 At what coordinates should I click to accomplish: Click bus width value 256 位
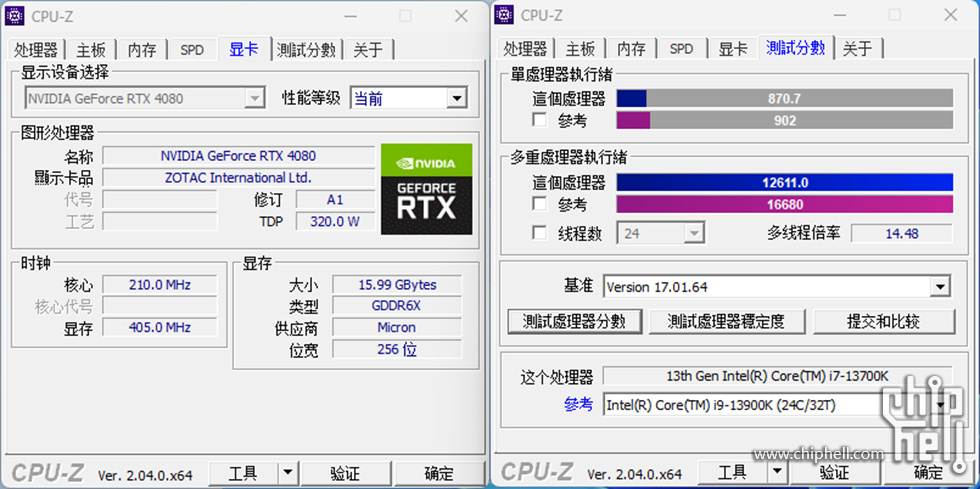pyautogui.click(x=397, y=349)
